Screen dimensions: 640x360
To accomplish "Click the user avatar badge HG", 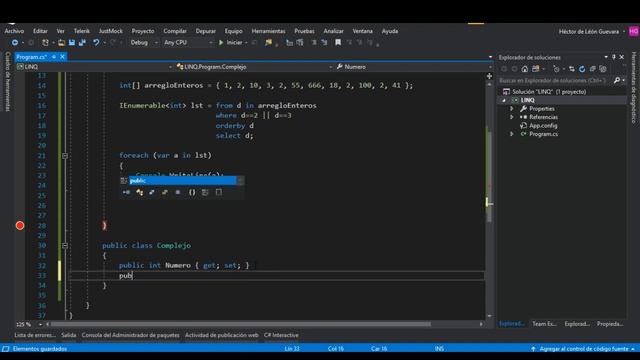I will click(x=633, y=31).
